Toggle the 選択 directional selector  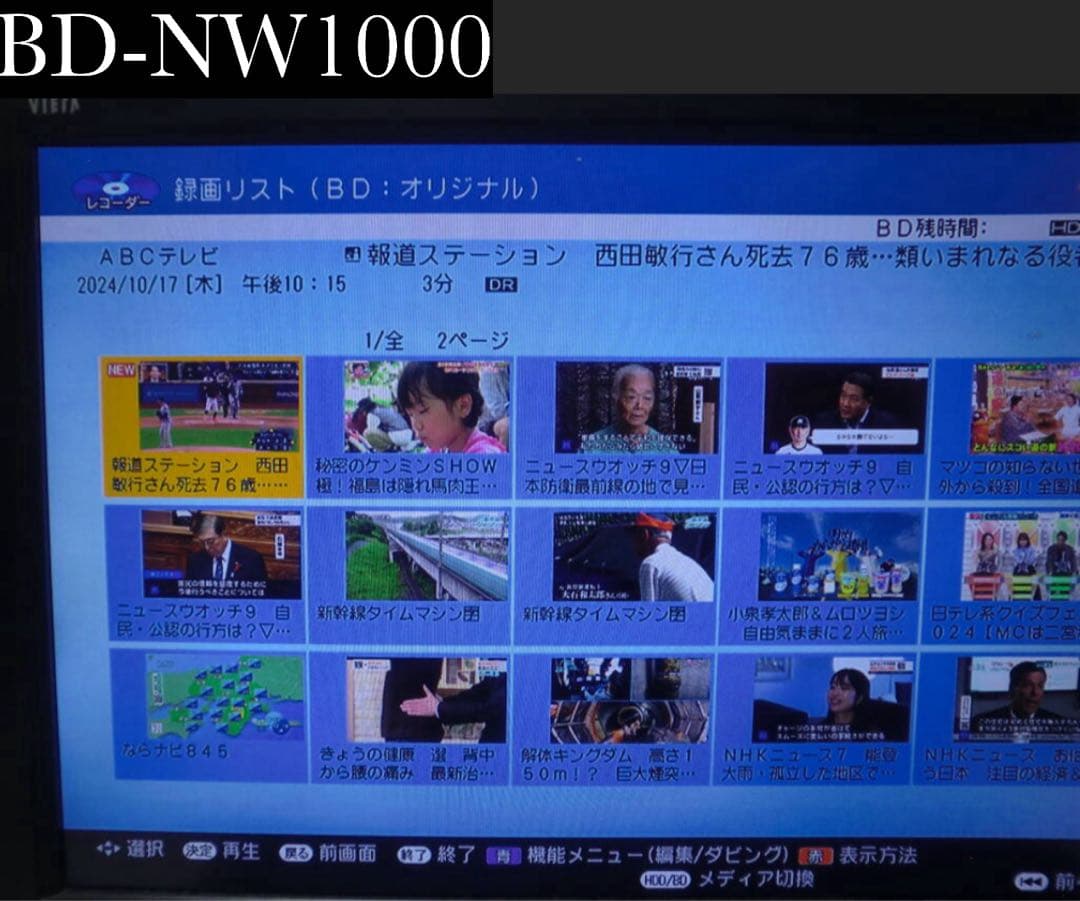(108, 848)
